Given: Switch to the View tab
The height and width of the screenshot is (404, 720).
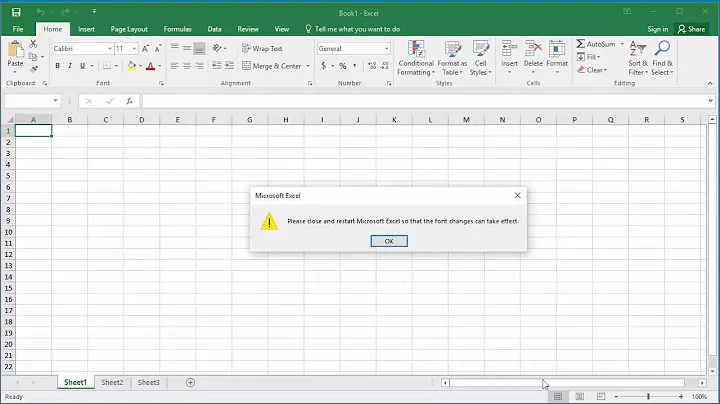Looking at the screenshot, I should (282, 29).
